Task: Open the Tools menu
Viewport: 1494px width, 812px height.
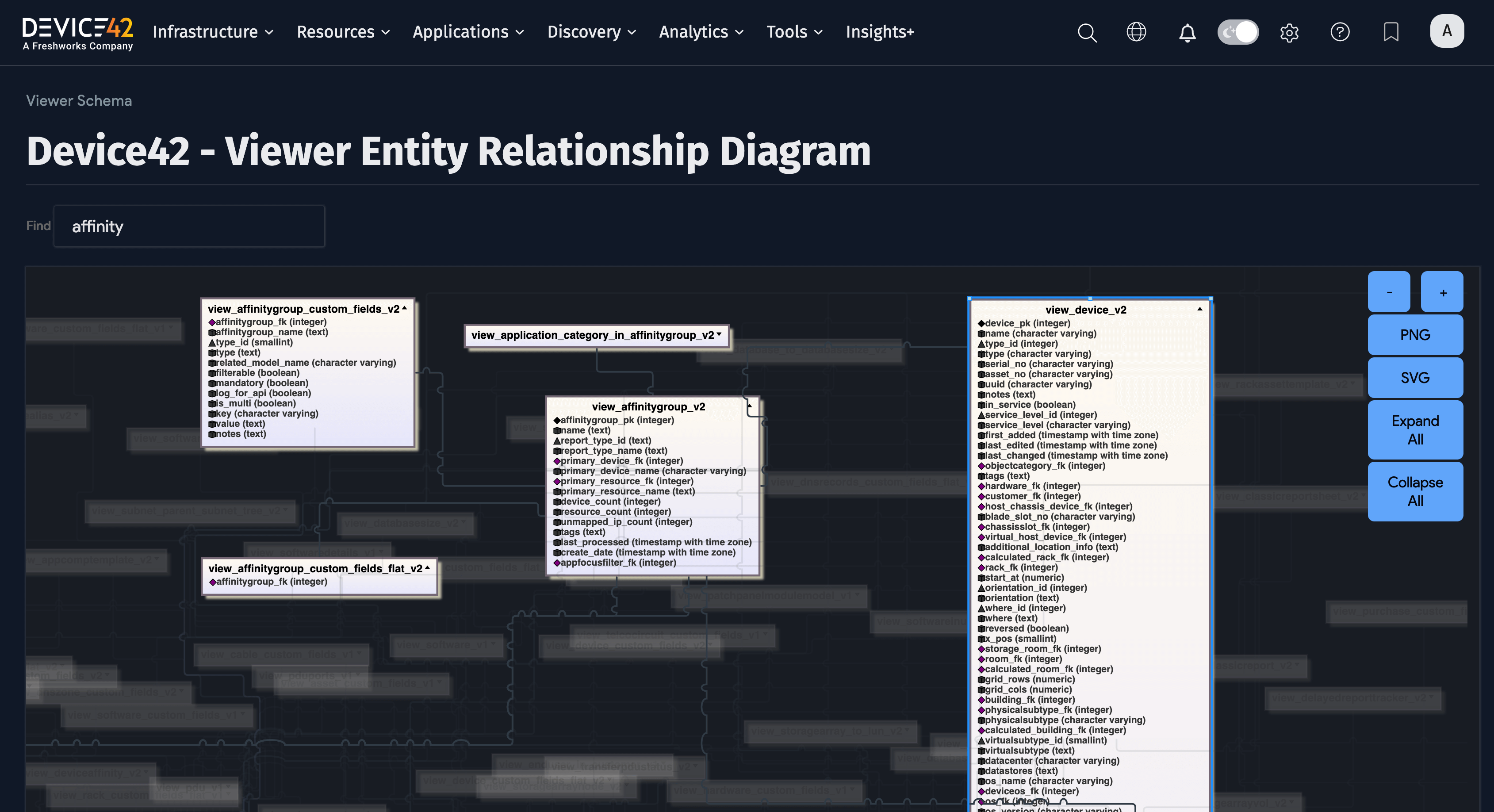Action: pyautogui.click(x=795, y=32)
